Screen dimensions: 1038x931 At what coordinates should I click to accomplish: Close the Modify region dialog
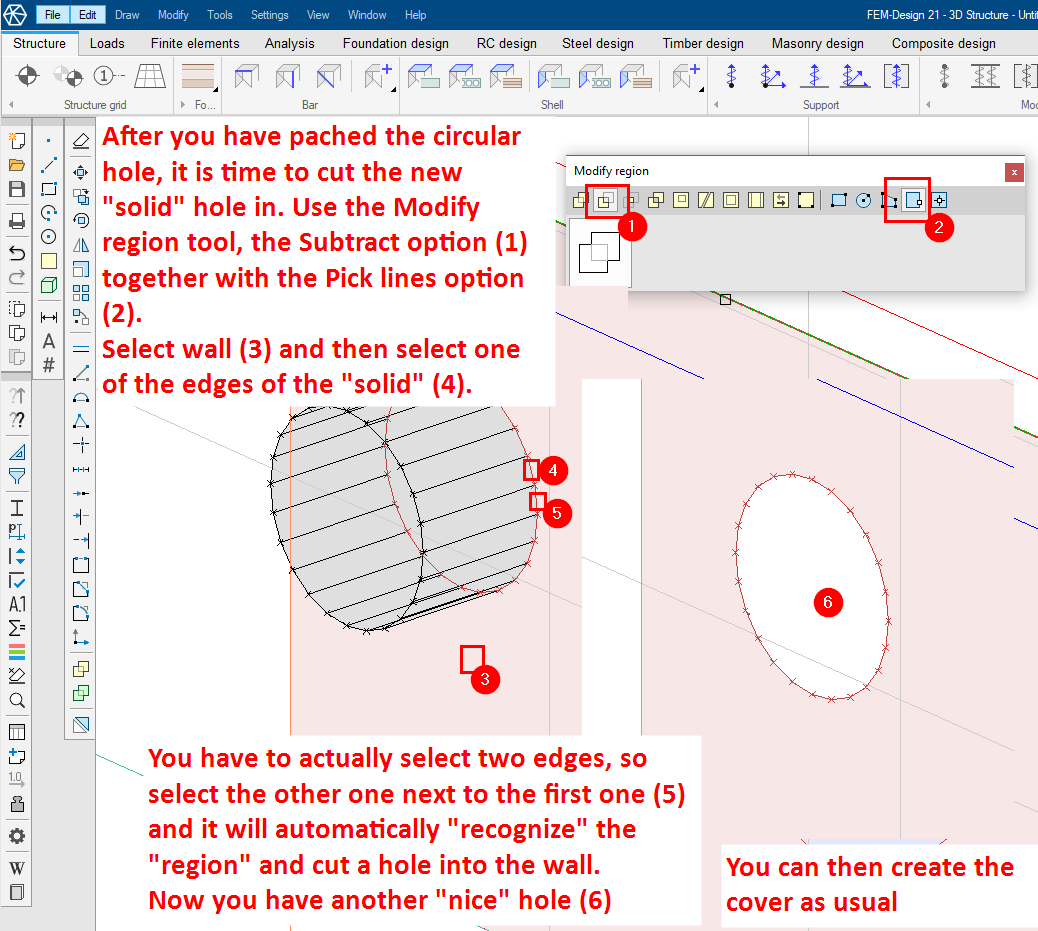[1014, 172]
